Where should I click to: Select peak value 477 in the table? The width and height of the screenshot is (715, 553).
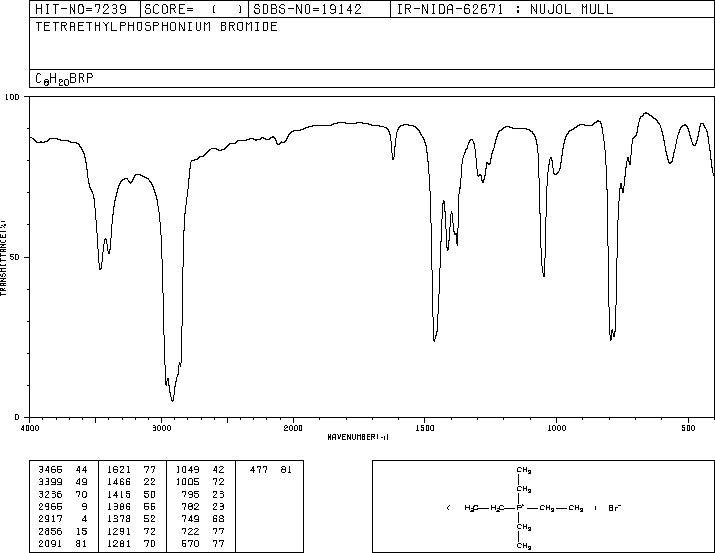(259, 470)
